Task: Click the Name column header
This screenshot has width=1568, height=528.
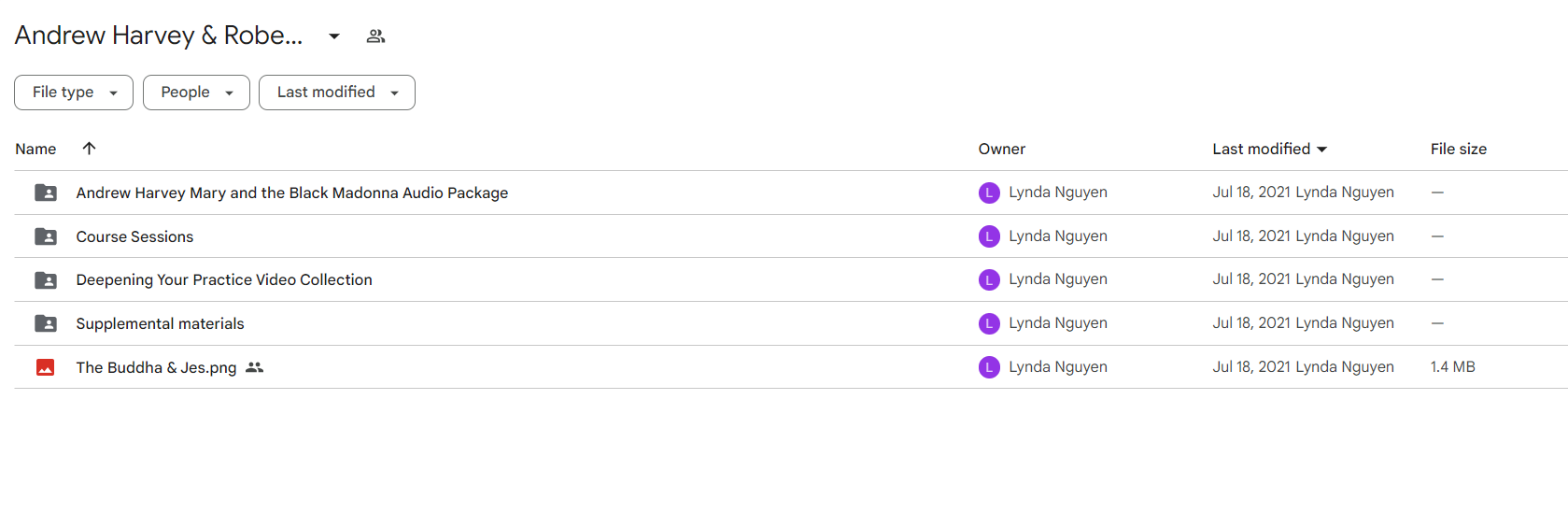Action: coord(35,150)
